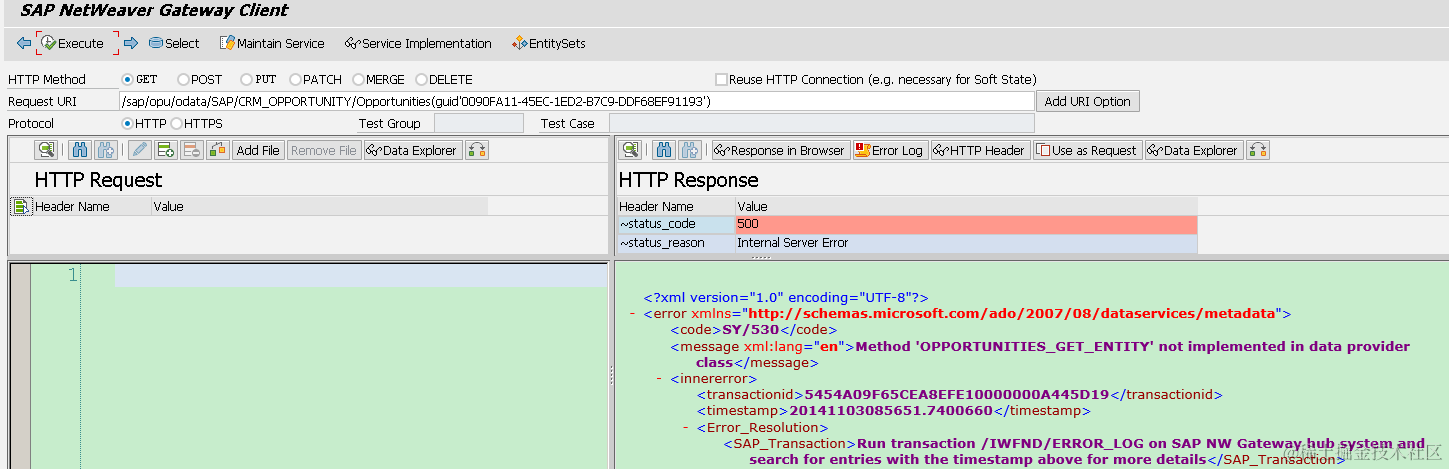
Task: Run the request with Execute
Action: point(72,43)
